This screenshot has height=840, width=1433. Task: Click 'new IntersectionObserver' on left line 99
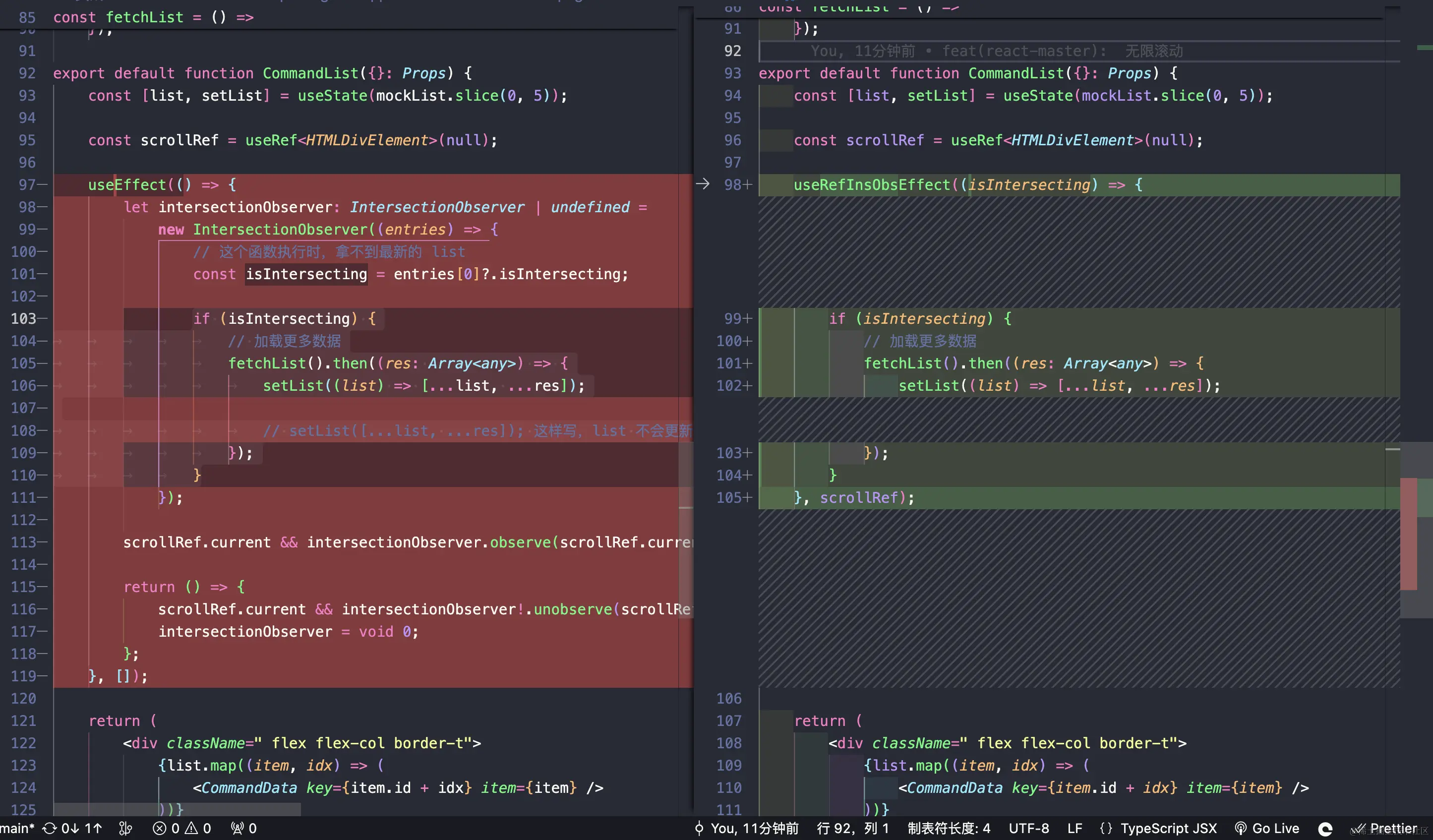coord(263,229)
